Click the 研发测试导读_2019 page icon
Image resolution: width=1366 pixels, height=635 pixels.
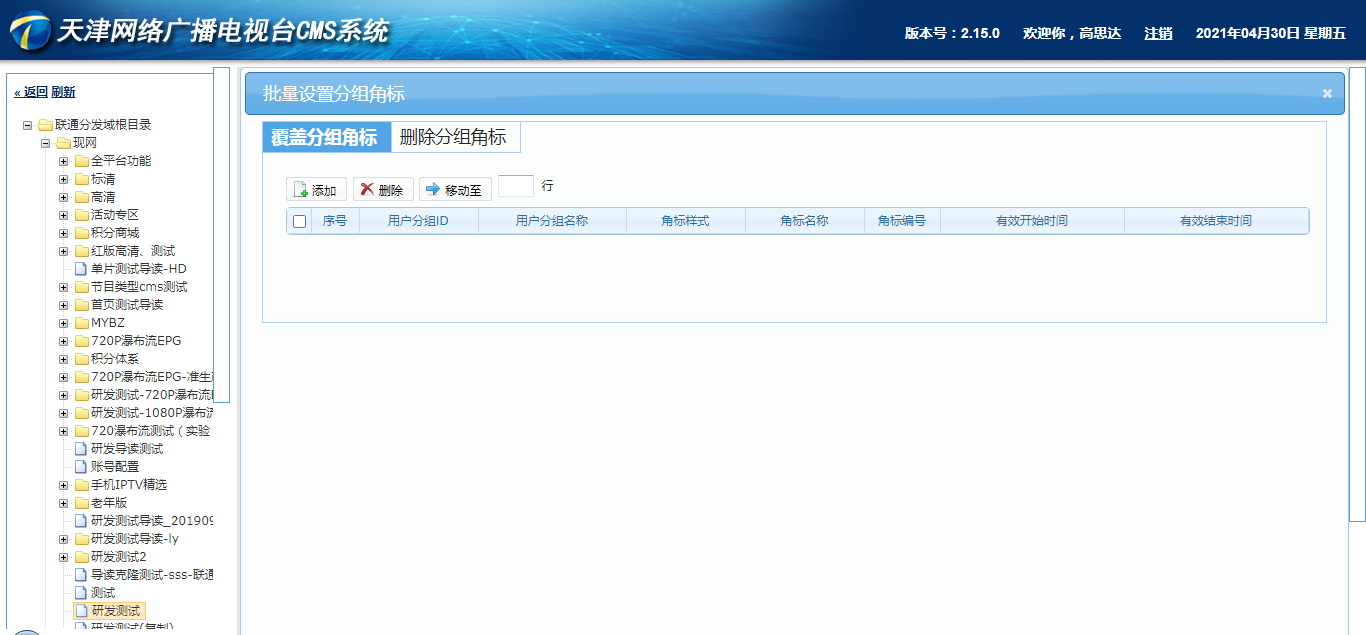(x=81, y=521)
